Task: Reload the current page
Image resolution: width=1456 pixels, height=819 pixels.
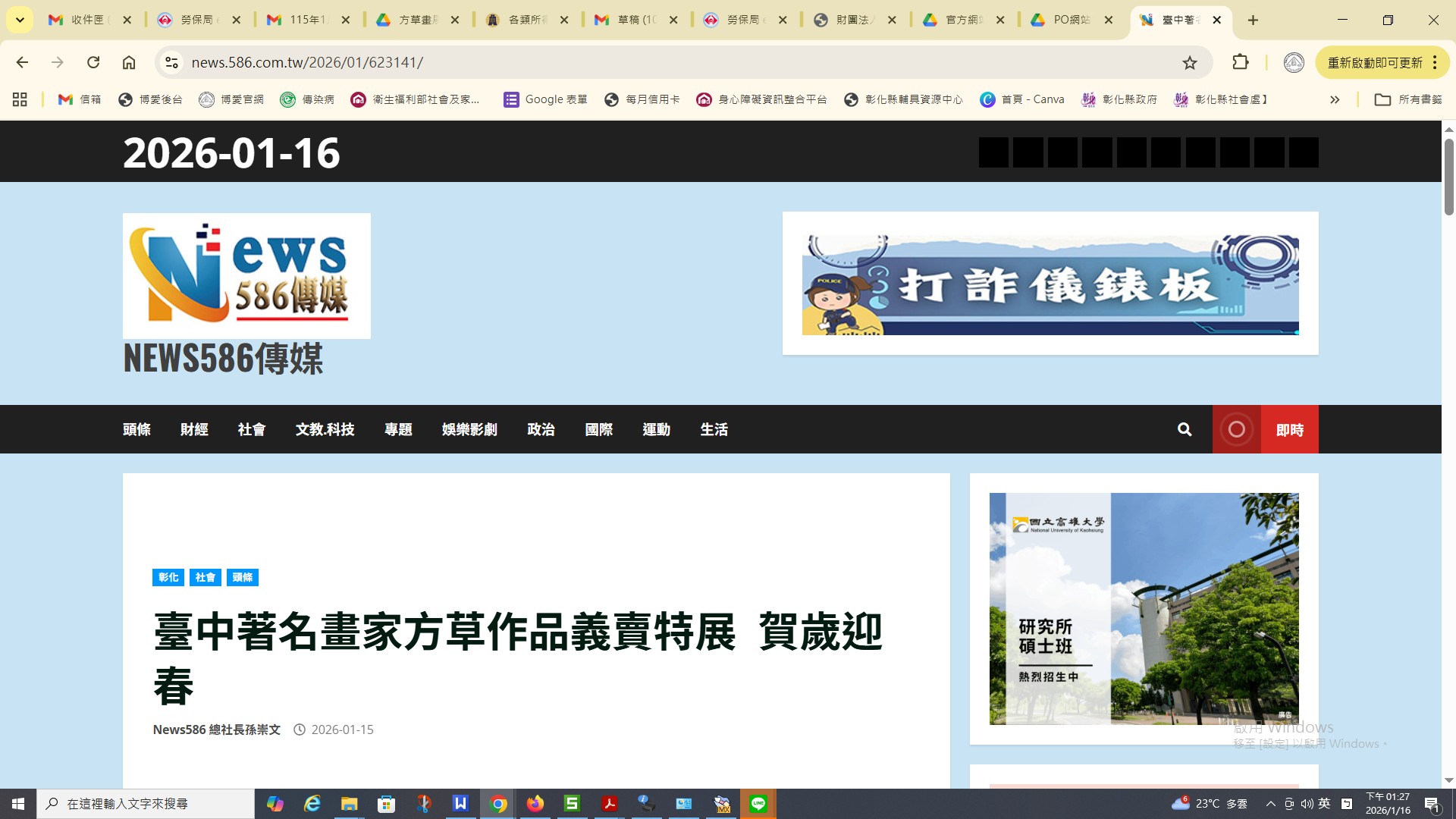Action: point(93,62)
